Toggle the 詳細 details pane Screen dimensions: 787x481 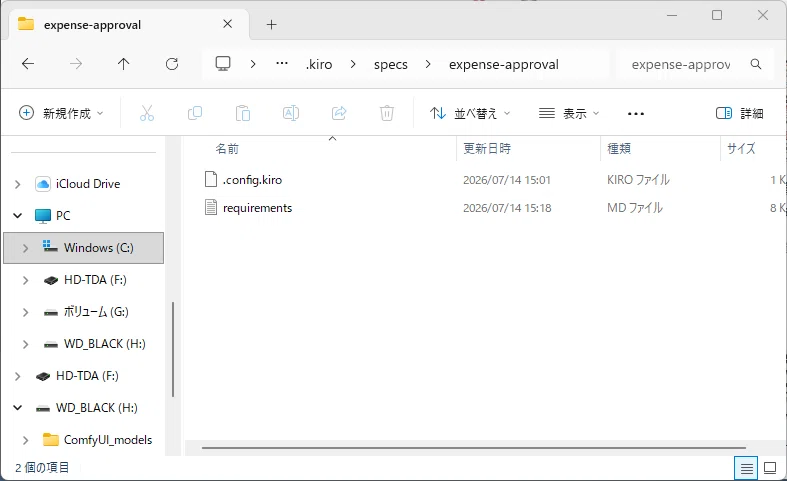click(739, 113)
